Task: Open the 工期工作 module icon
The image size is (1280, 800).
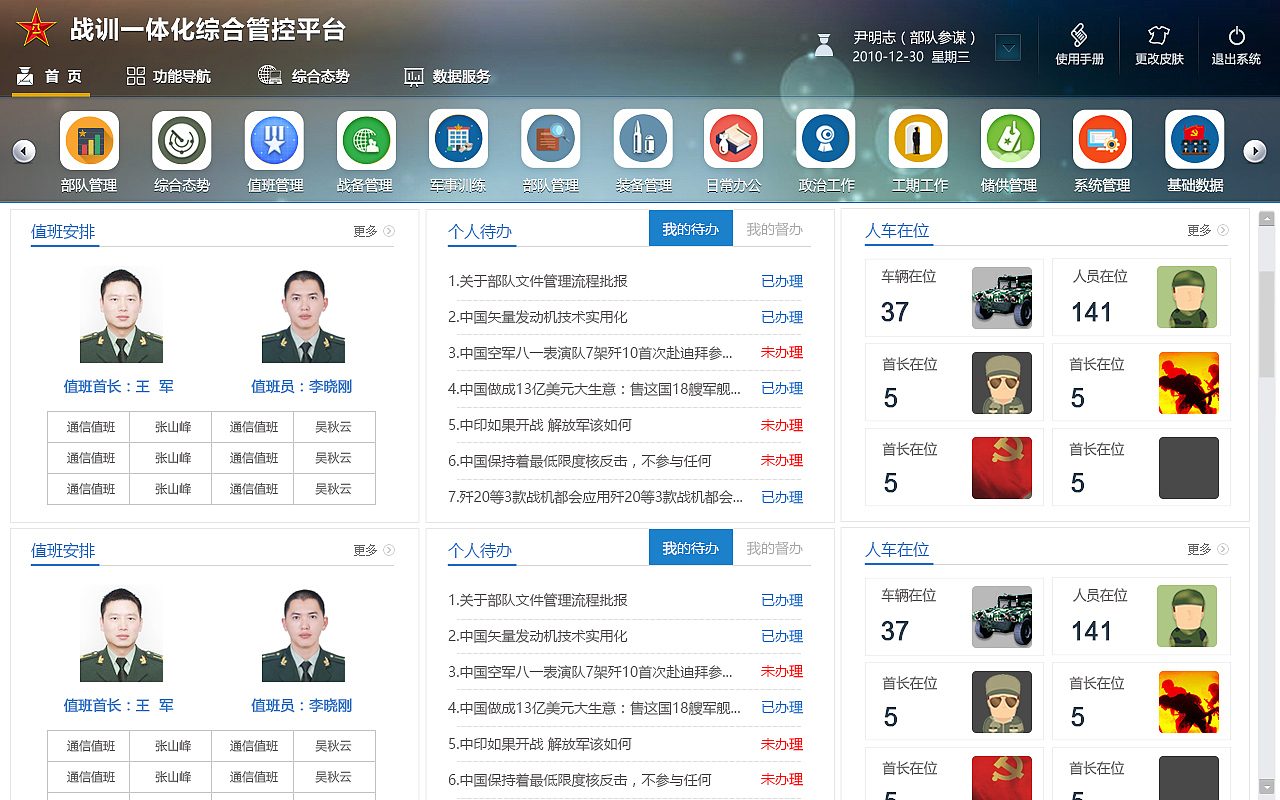Action: 918,140
